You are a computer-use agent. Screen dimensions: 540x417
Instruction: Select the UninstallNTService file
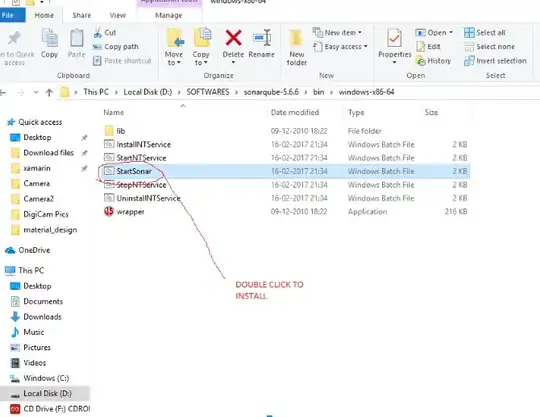(148, 198)
